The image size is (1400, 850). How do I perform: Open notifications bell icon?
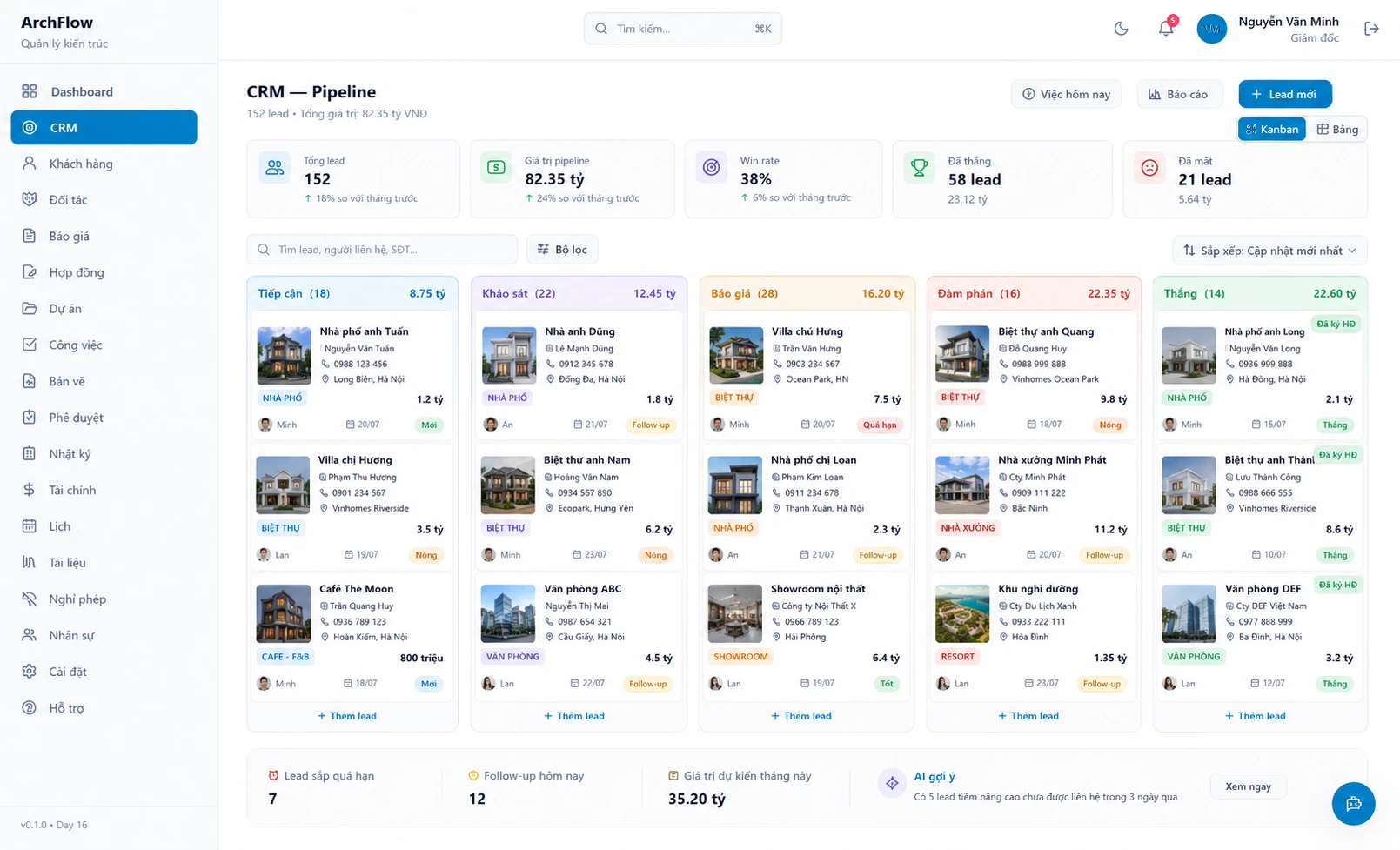(x=1166, y=29)
